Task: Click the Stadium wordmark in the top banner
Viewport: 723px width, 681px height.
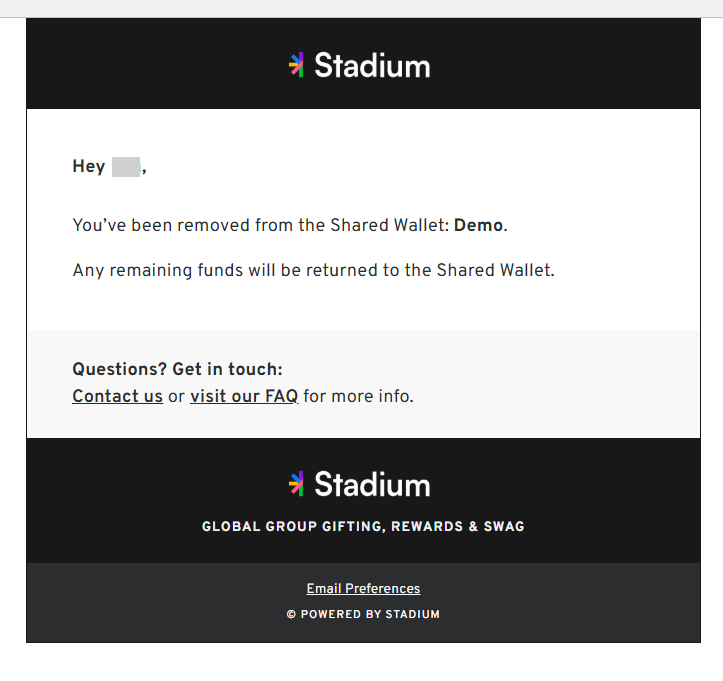Action: click(372, 65)
